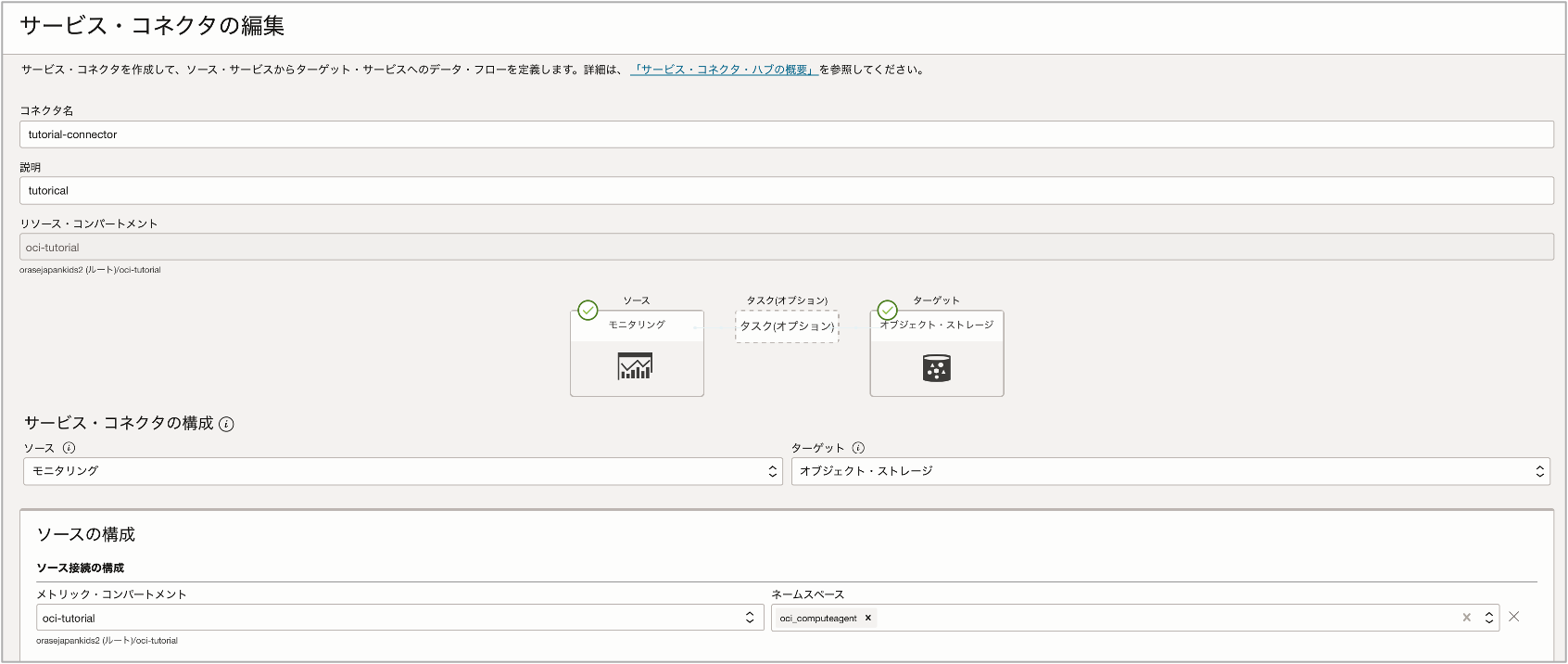
Task: Click the green checkmark on source card
Action: [x=588, y=310]
